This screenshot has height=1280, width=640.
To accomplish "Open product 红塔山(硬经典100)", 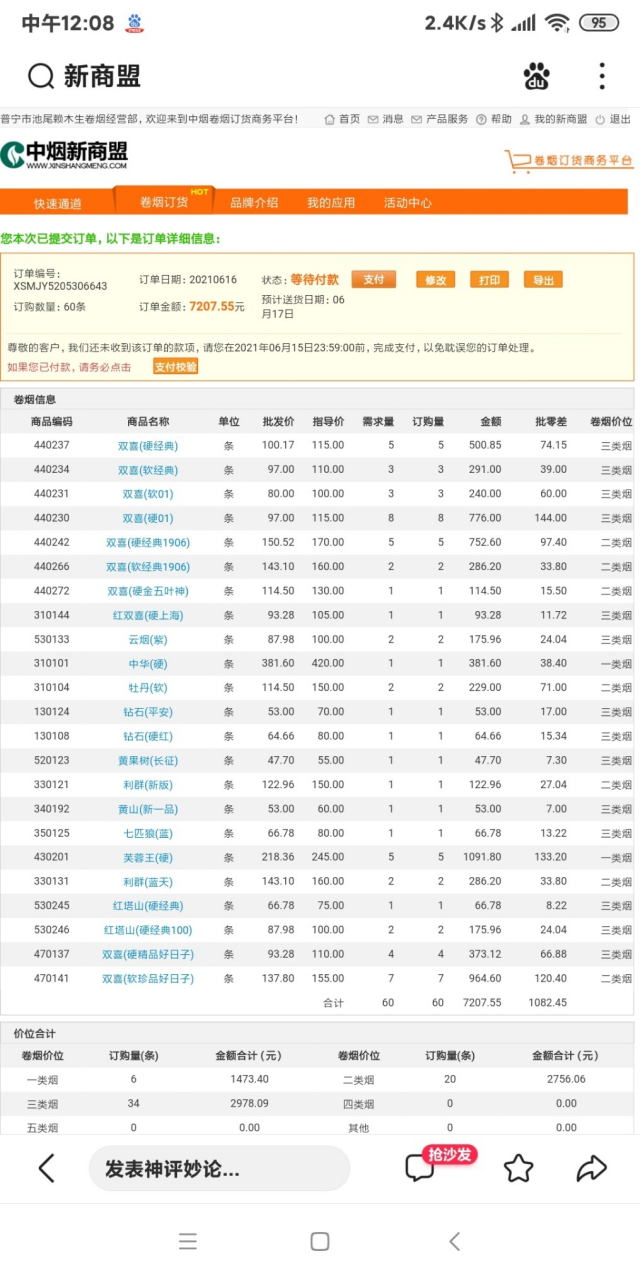I will tap(148, 930).
